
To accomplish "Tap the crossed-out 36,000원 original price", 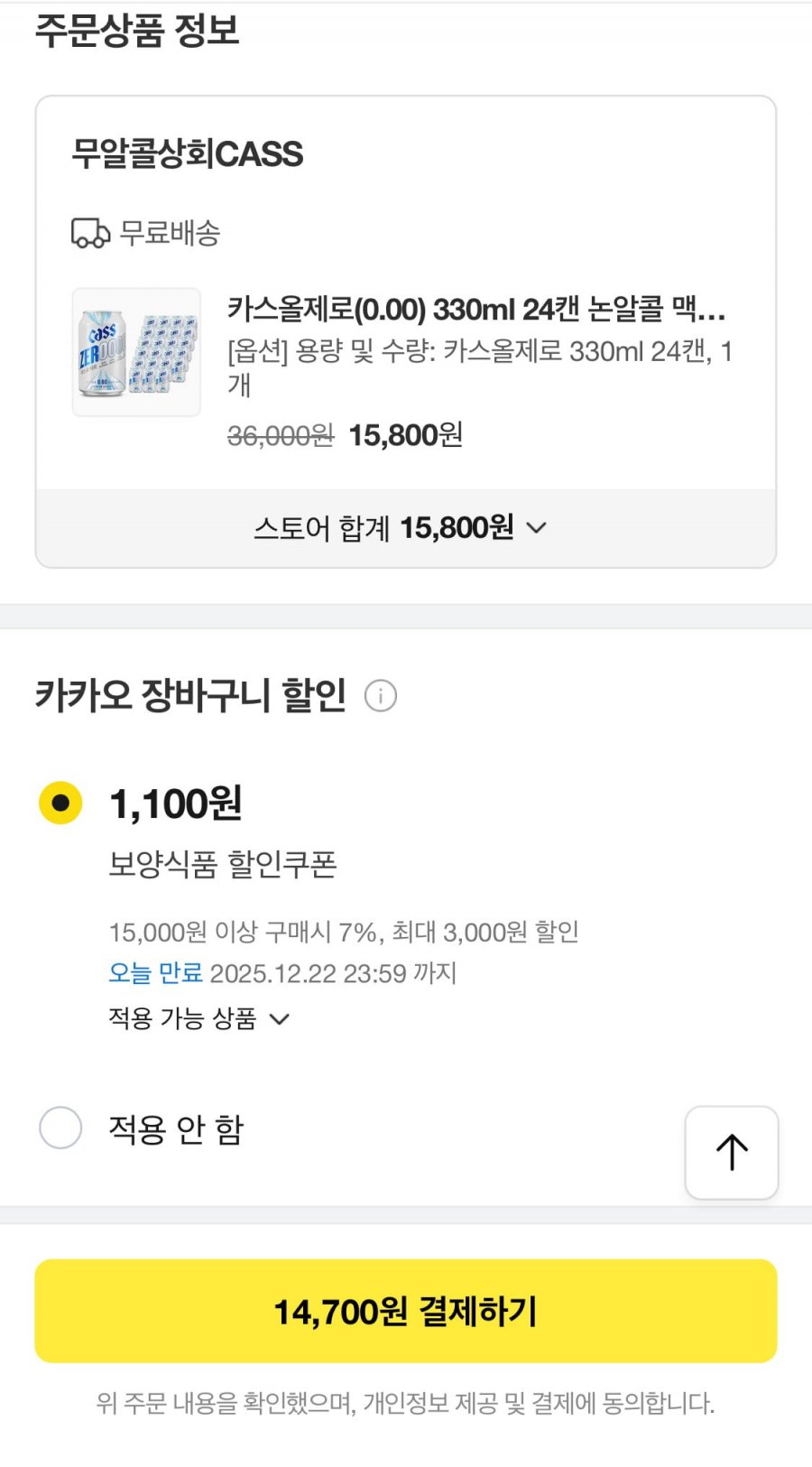I will (280, 436).
